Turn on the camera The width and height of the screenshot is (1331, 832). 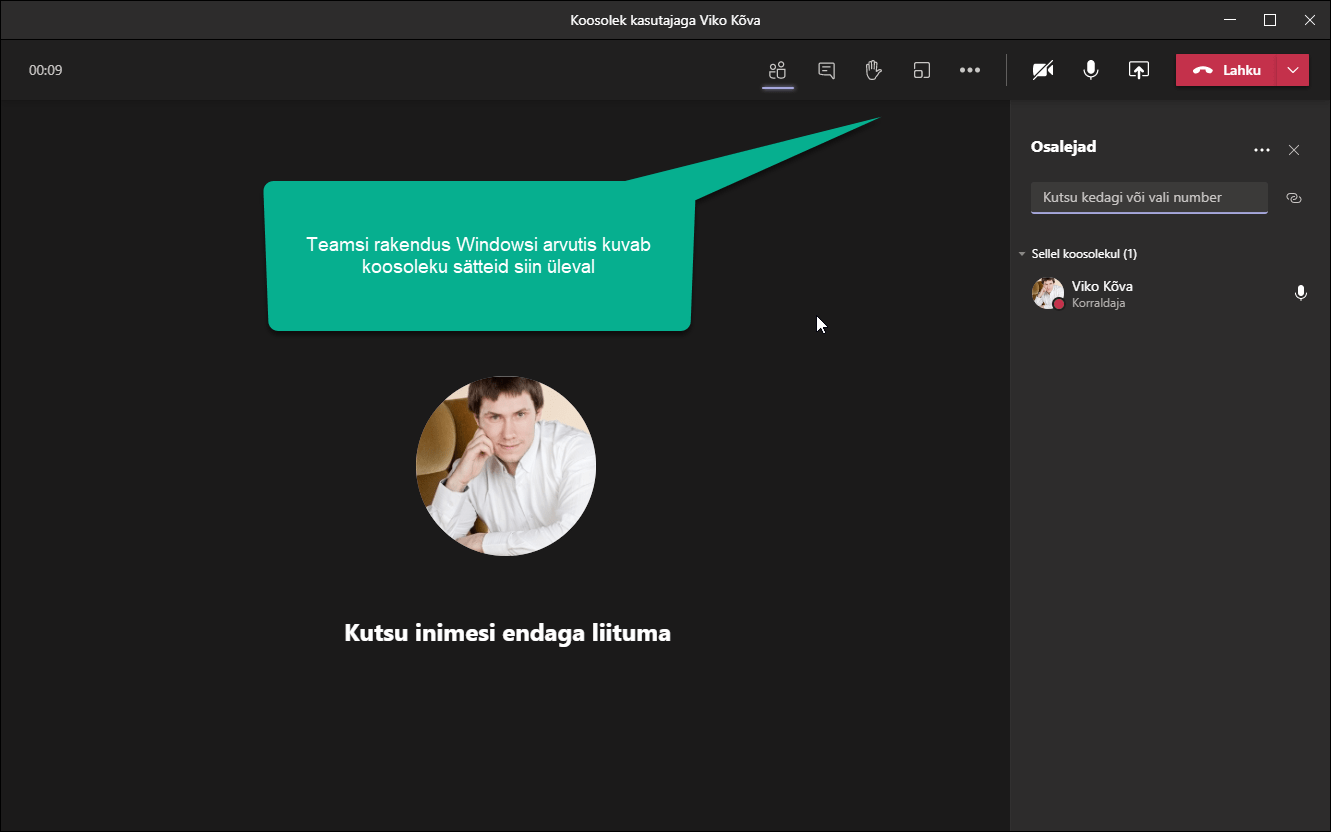tap(1043, 70)
